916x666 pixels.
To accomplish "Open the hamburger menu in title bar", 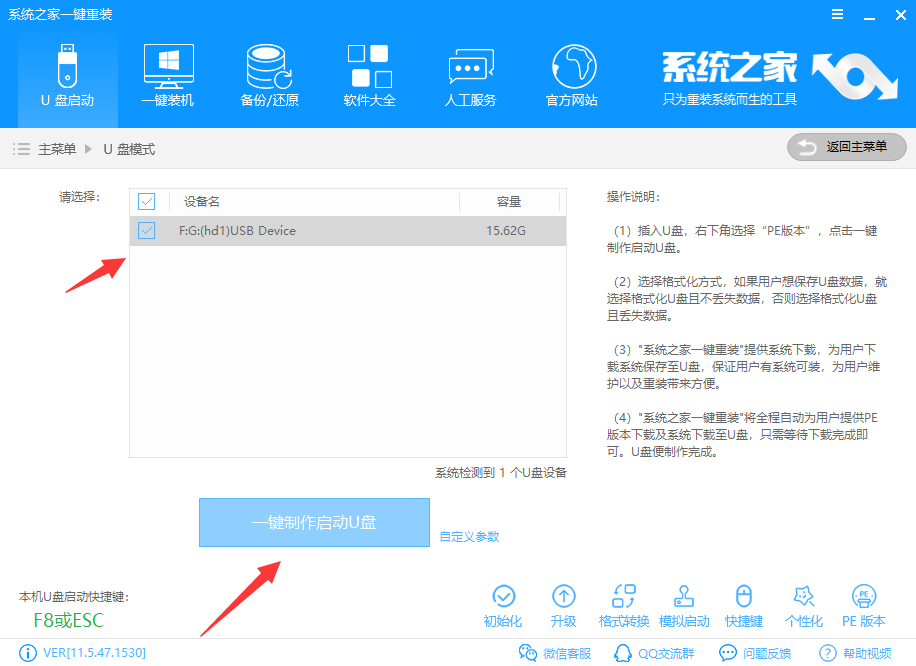I will [x=836, y=15].
